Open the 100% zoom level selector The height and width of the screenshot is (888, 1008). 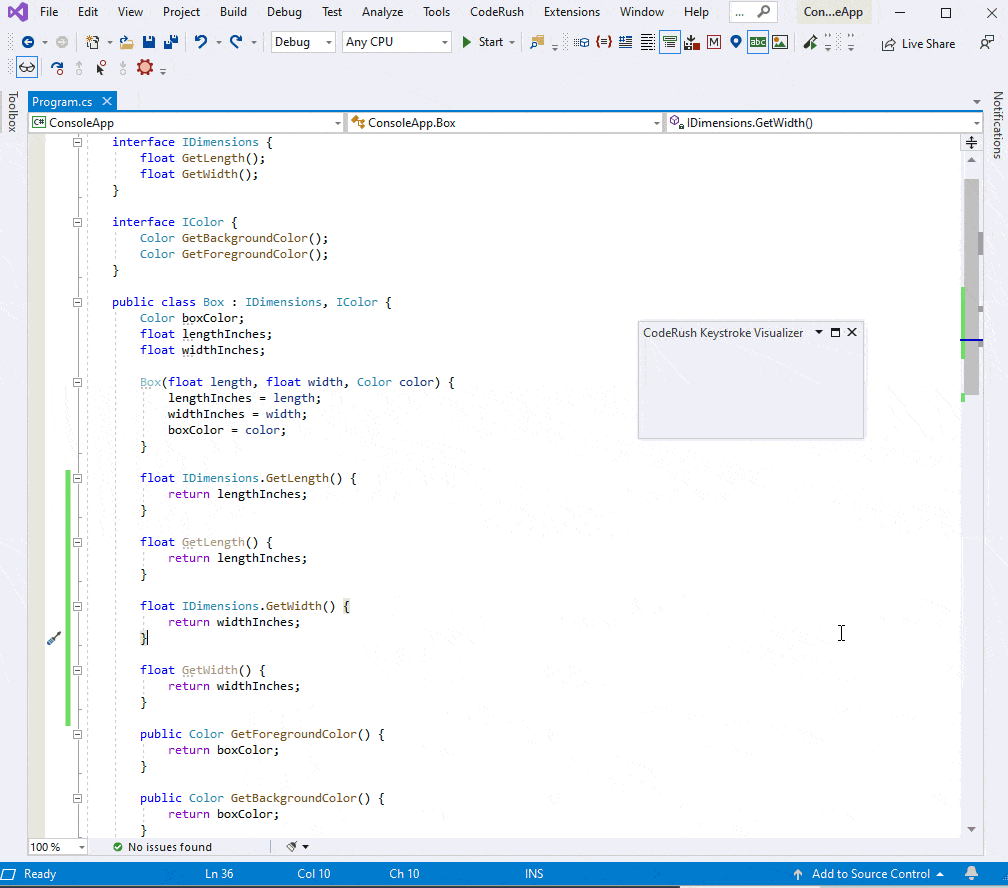pyautogui.click(x=57, y=846)
